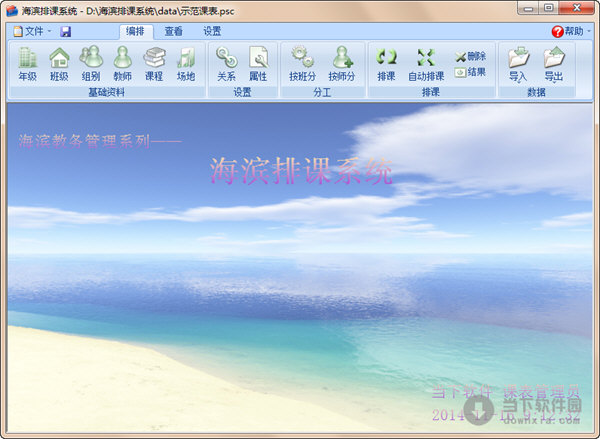This screenshot has width=600, height=439.
Task: Click the 导入 import folder icon
Action: [x=518, y=64]
